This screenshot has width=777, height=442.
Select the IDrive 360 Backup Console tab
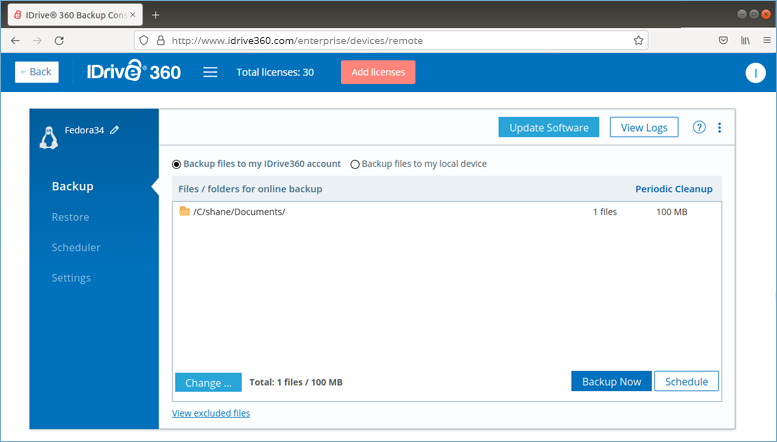tap(75, 15)
